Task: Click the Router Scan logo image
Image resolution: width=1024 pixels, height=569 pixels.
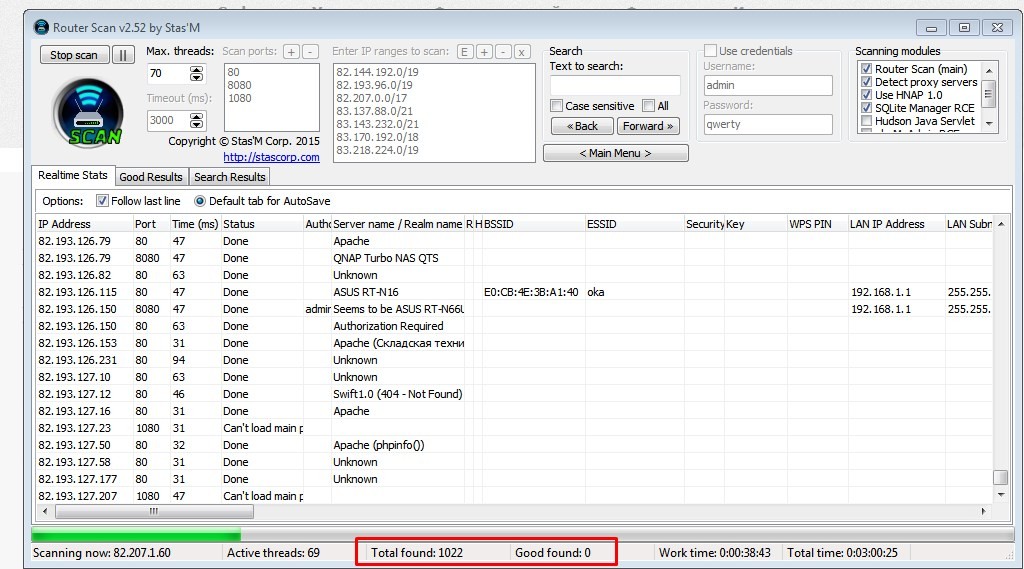Action: (88, 113)
